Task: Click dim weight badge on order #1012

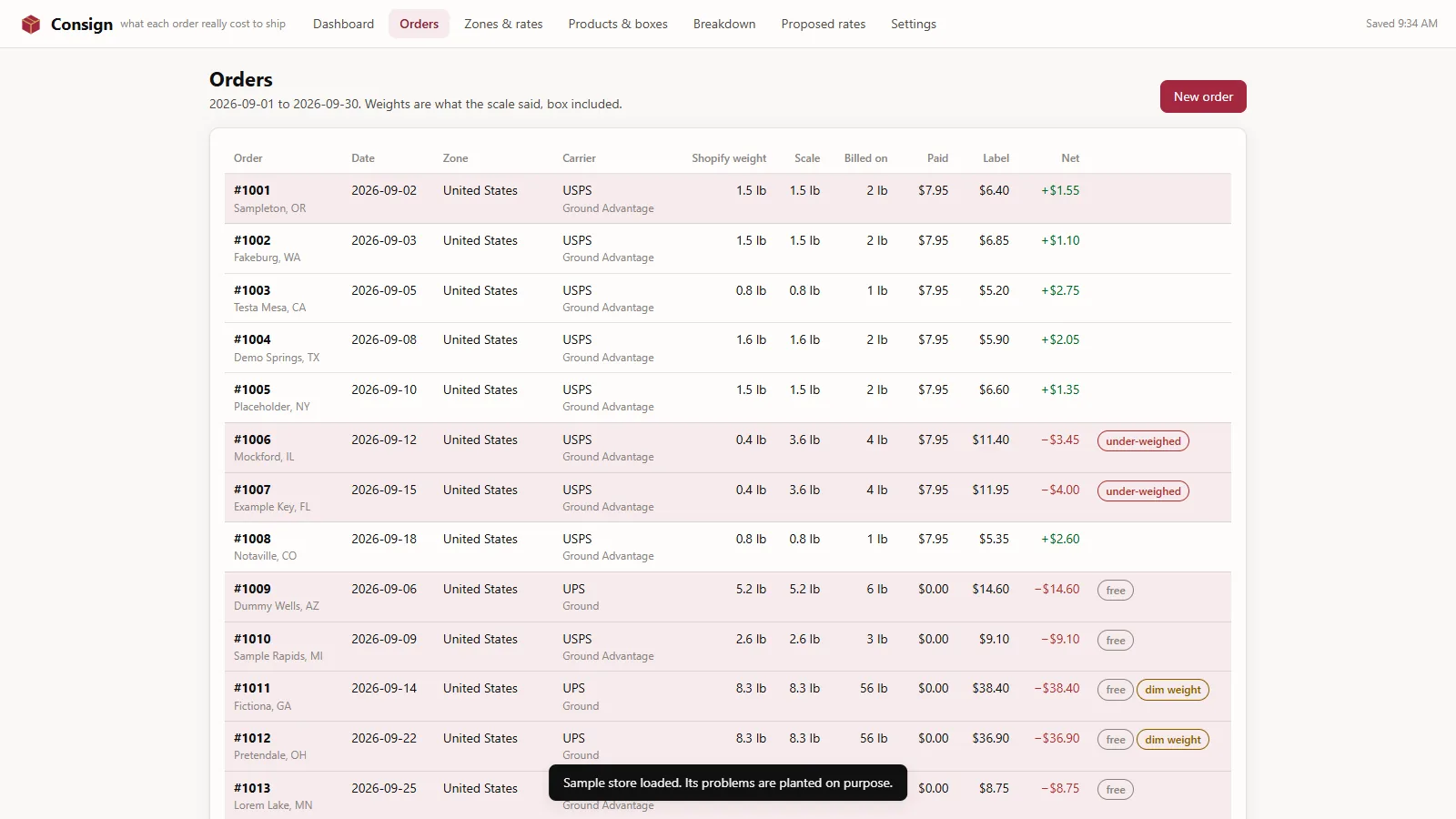Action: click(1173, 740)
